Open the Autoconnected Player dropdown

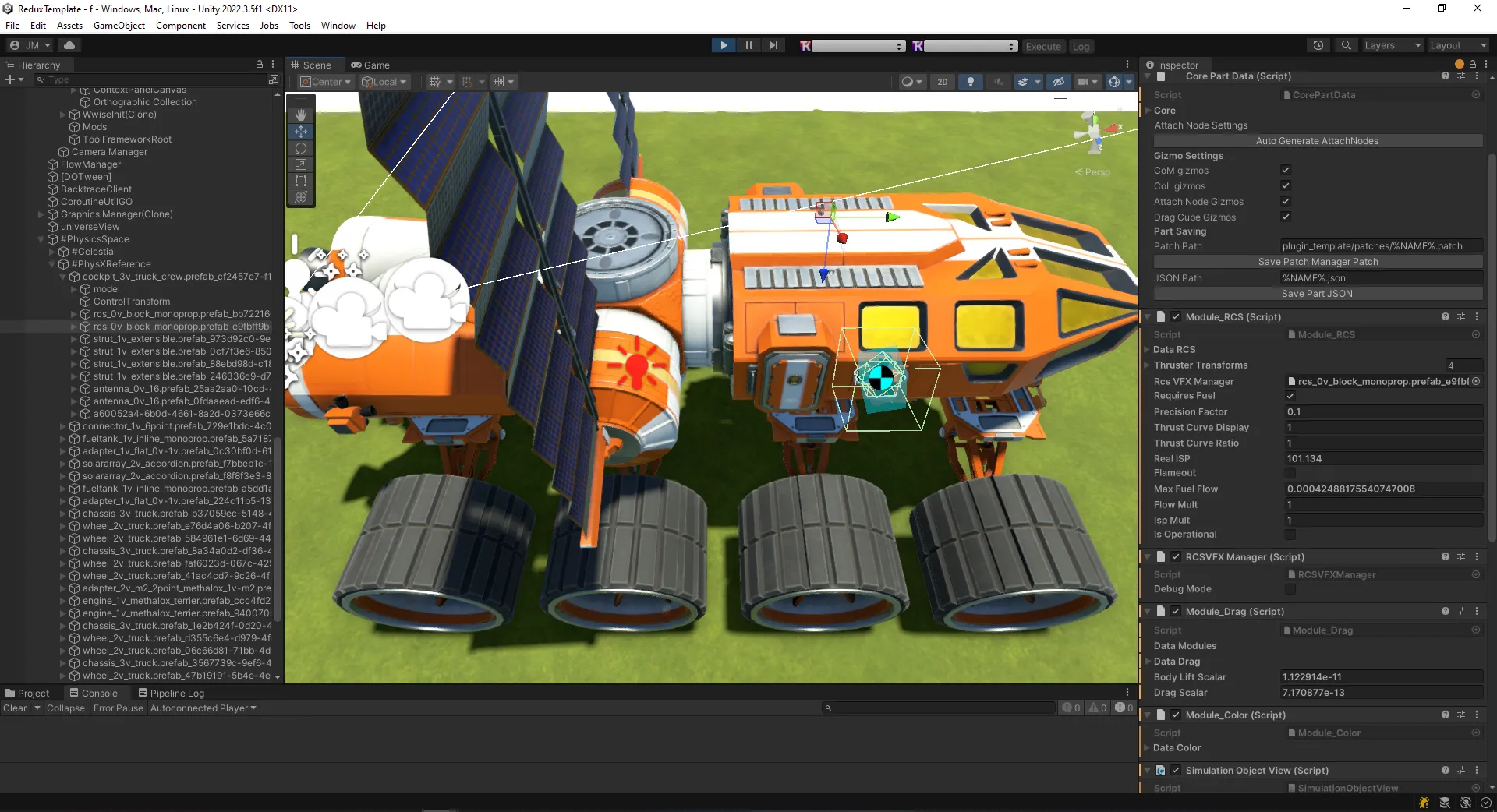[203, 708]
